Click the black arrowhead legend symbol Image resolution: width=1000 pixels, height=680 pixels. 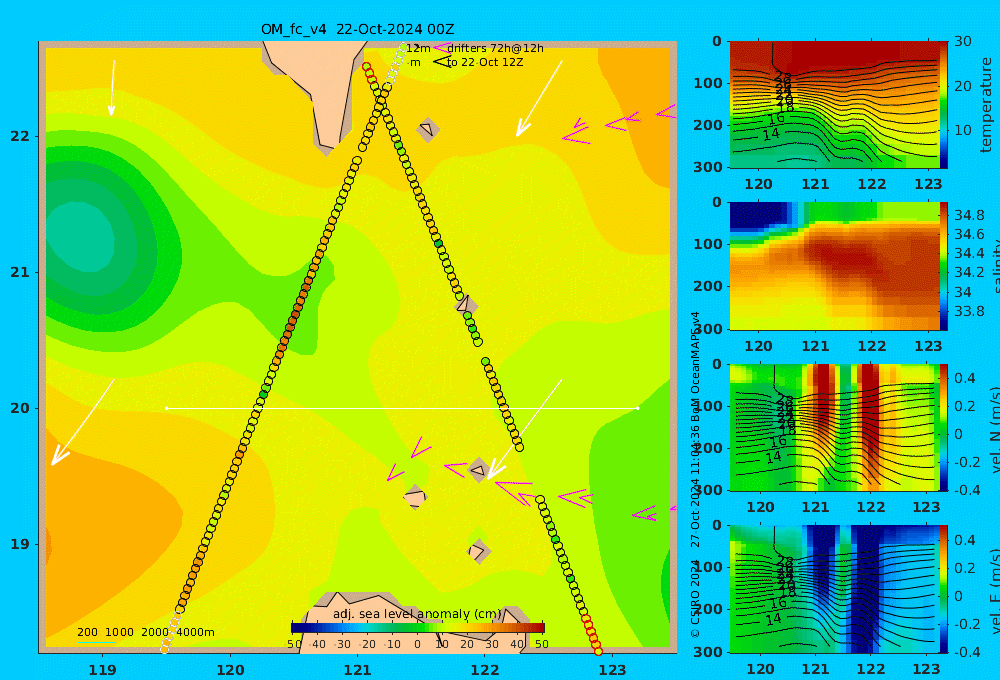coord(441,62)
